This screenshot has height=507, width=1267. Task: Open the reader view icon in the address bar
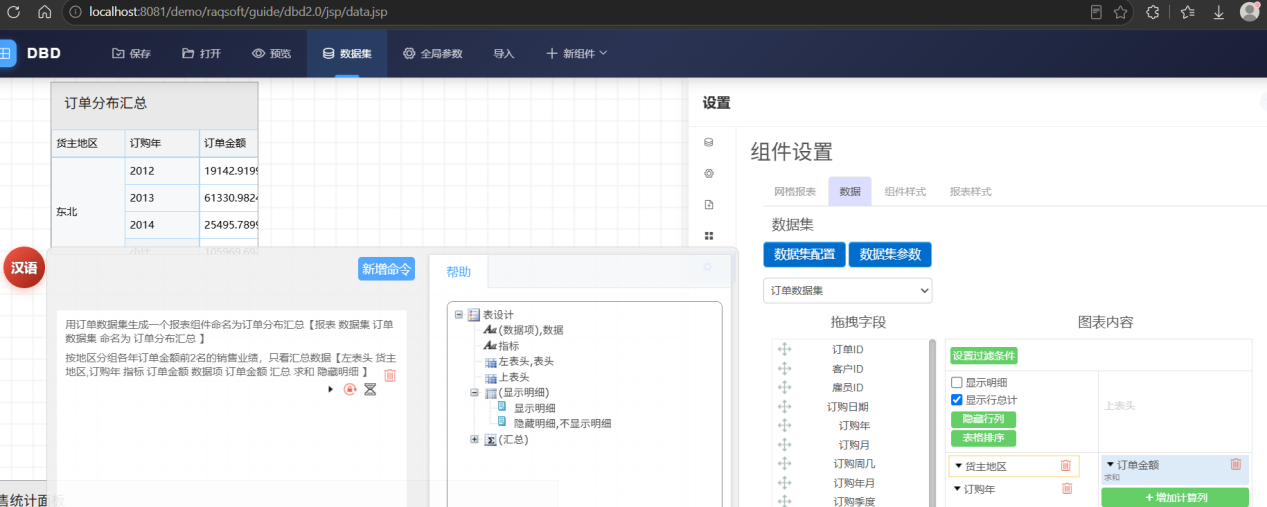tap(1096, 12)
